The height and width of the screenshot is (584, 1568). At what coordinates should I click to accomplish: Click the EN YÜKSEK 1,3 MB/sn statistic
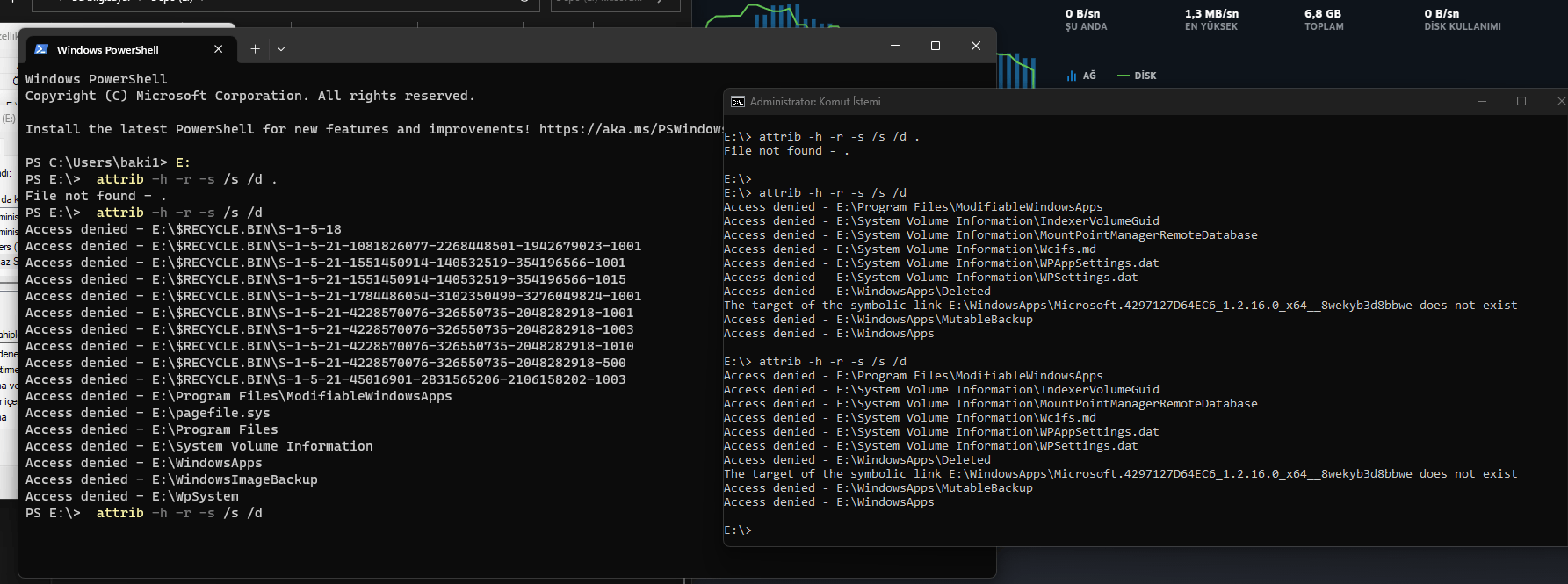point(1211,20)
